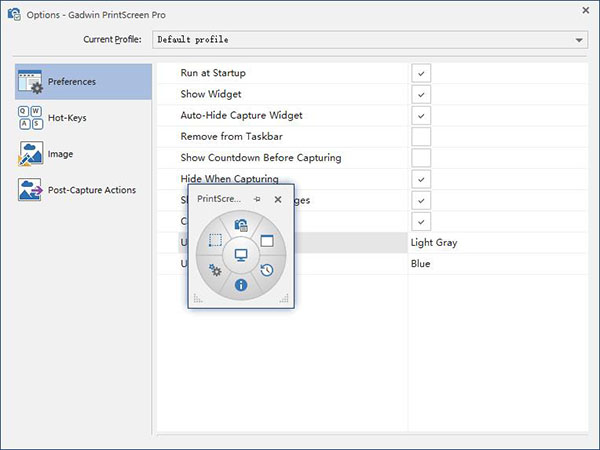Enable Show Countdown Before Capturing checkbox
This screenshot has width=600, height=450.
click(x=421, y=158)
